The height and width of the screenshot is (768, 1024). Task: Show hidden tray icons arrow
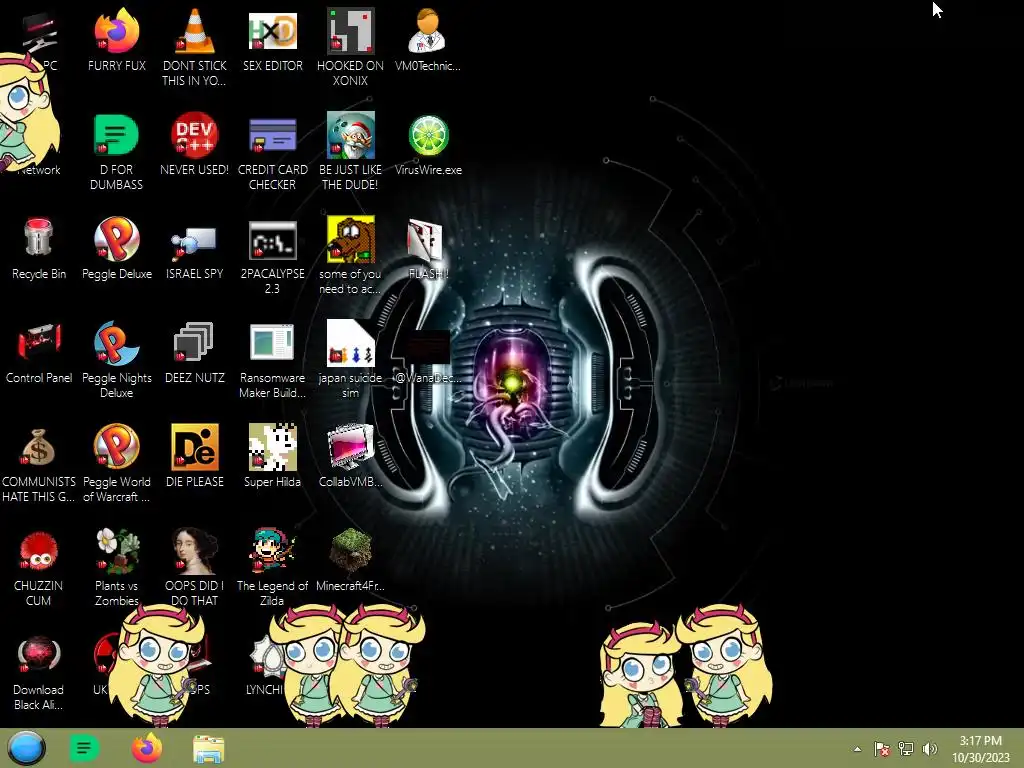(x=857, y=749)
